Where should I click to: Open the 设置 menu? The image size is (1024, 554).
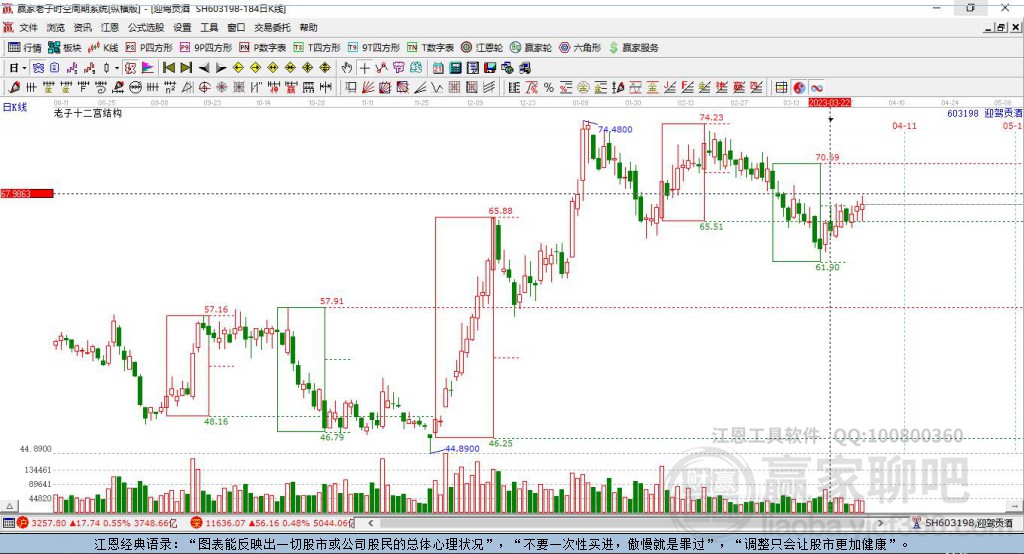click(182, 27)
